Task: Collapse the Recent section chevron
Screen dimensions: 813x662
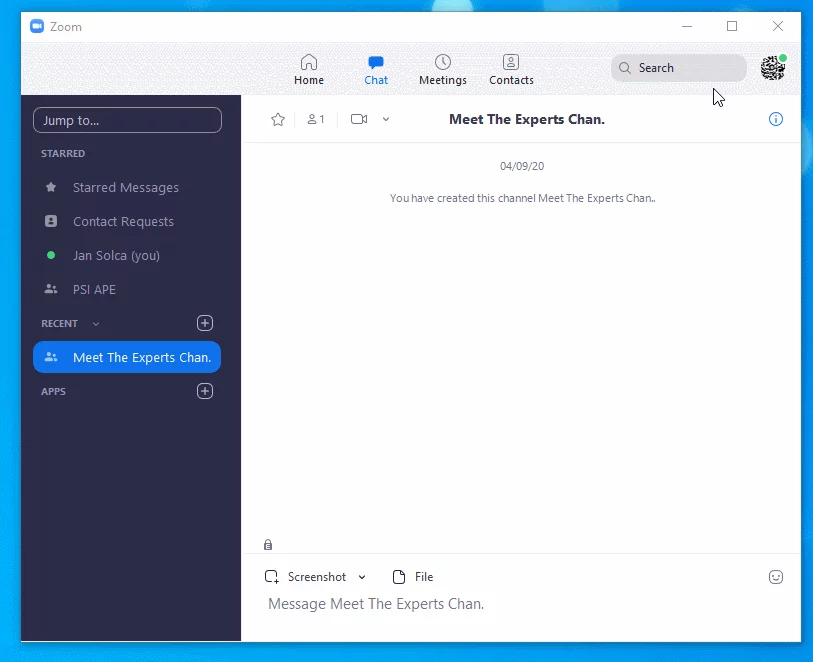Action: (x=96, y=324)
